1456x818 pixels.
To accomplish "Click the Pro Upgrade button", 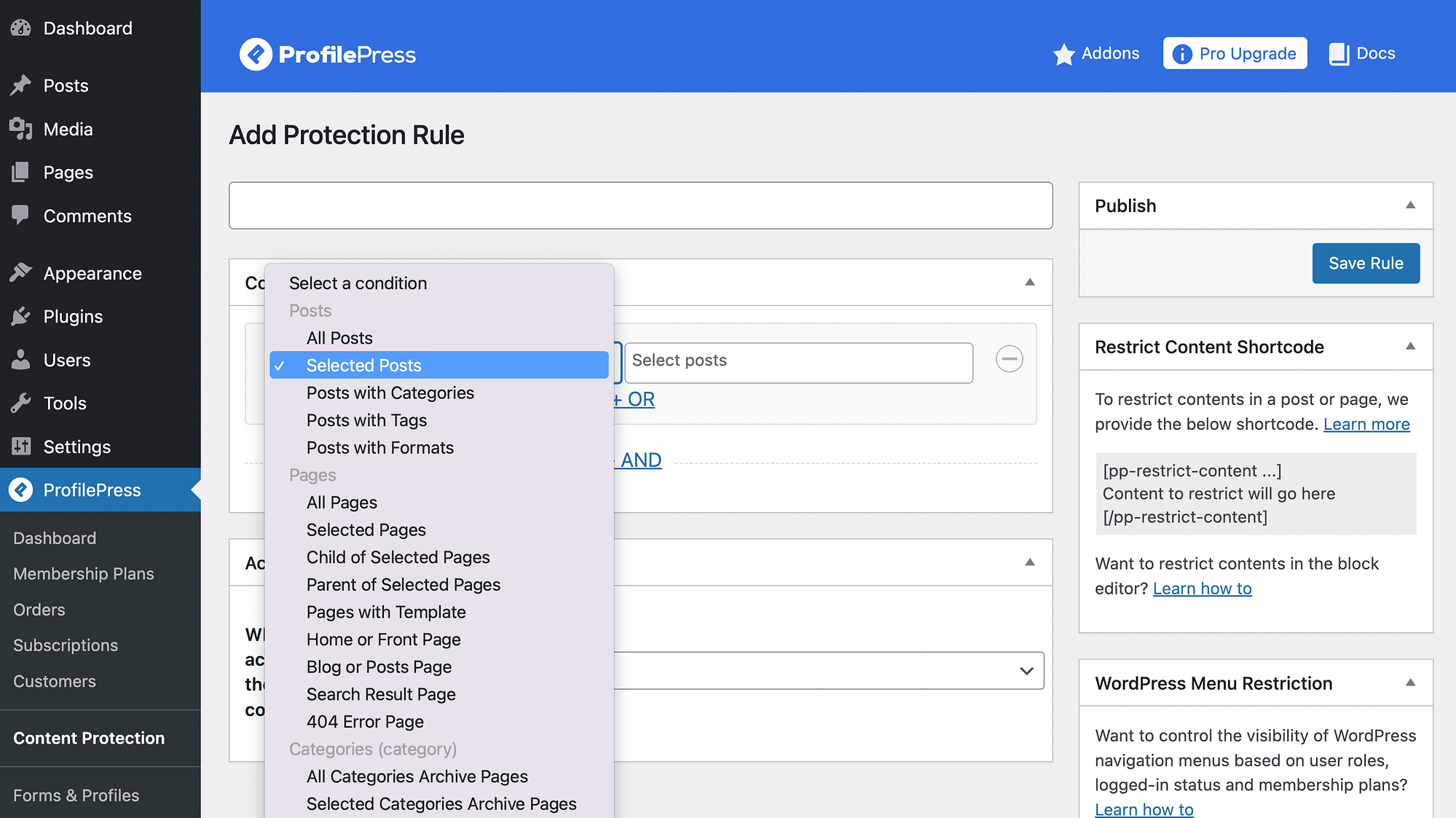I will [1235, 53].
